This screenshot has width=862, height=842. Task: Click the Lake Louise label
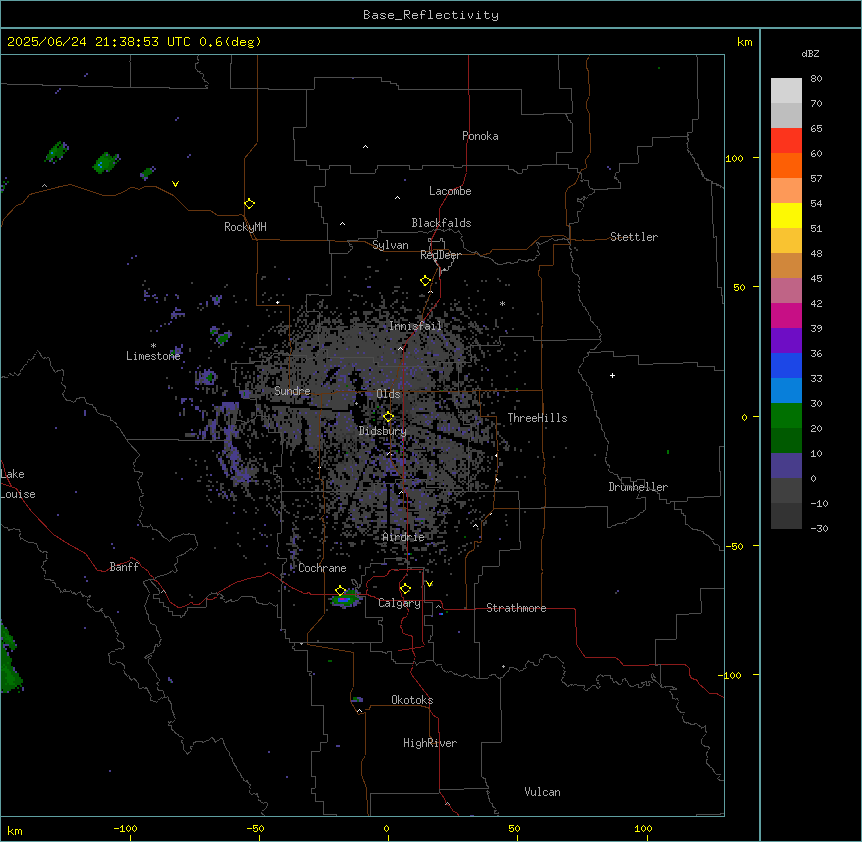[18, 484]
